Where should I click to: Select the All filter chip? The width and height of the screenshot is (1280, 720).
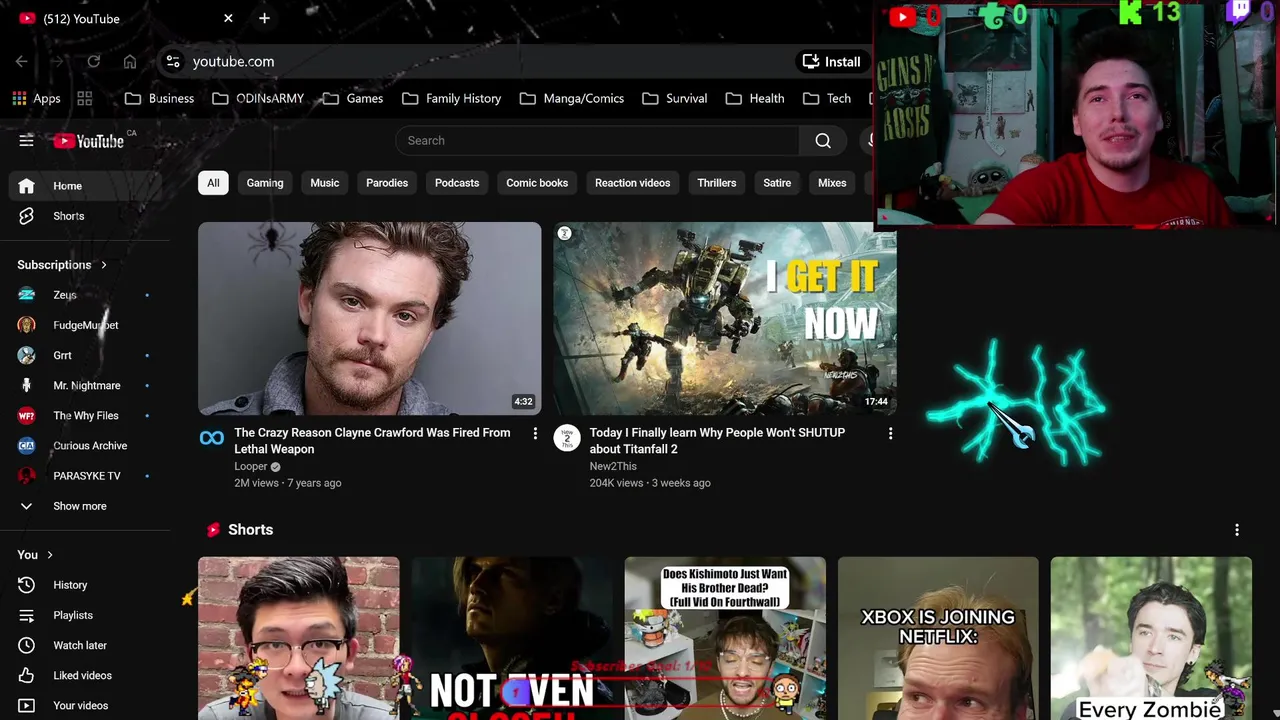(213, 183)
